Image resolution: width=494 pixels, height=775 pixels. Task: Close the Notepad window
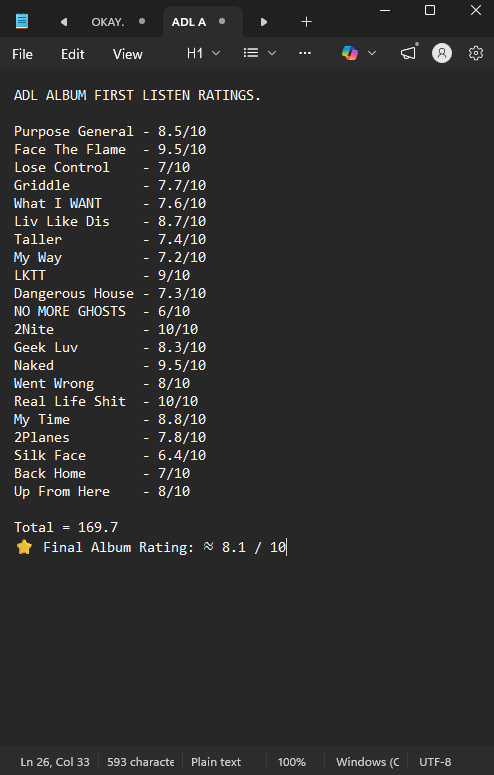point(476,10)
